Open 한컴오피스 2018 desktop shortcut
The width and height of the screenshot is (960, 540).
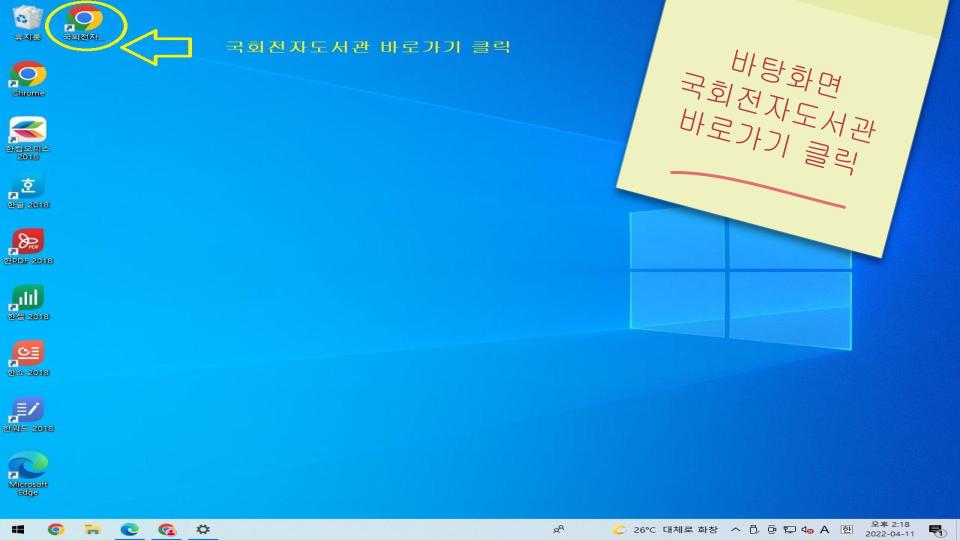point(28,135)
